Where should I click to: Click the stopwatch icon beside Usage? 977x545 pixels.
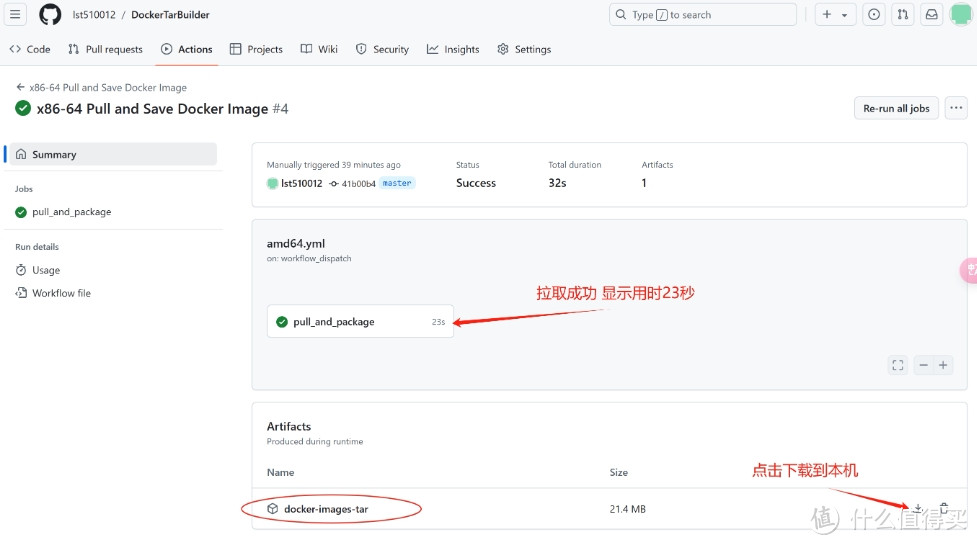[21, 270]
